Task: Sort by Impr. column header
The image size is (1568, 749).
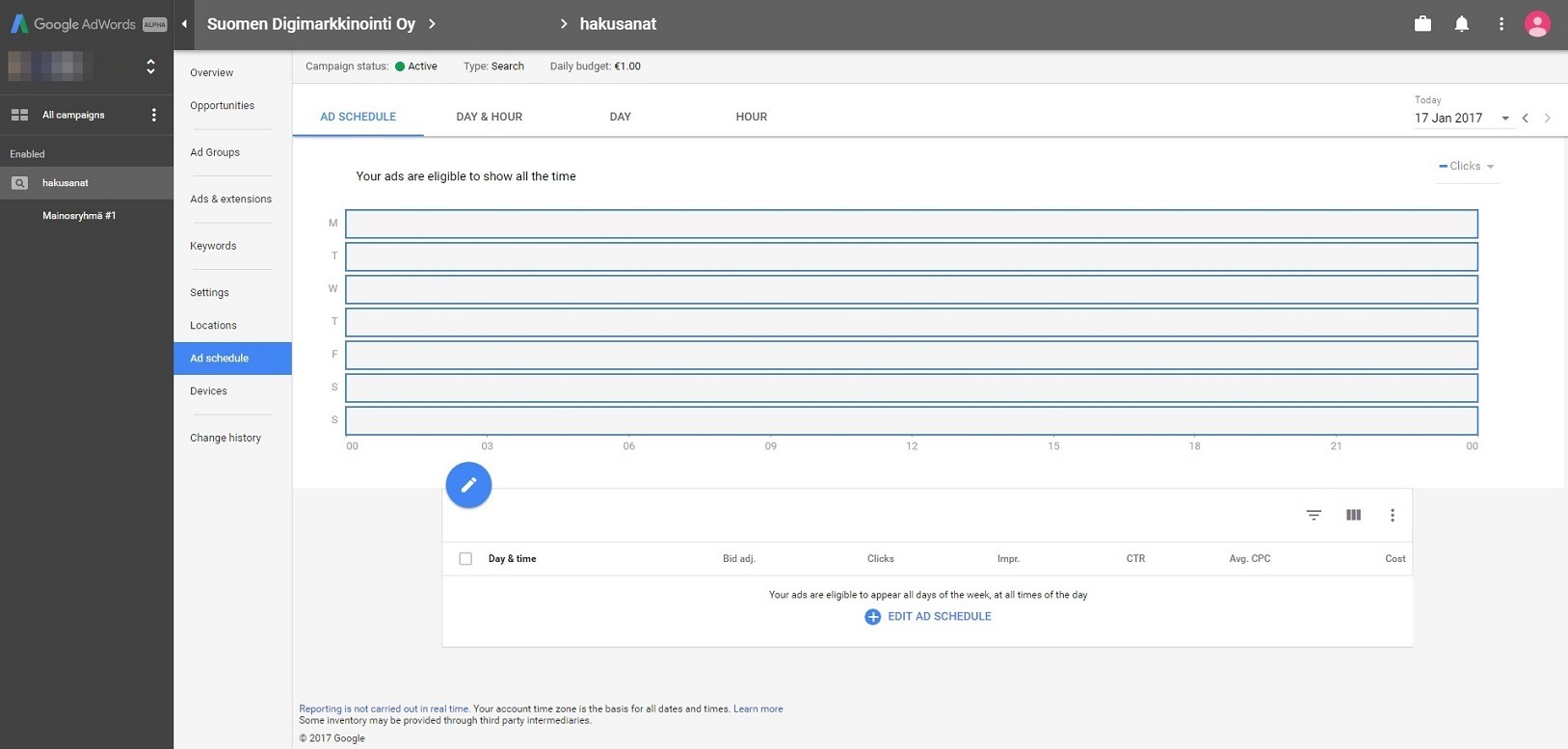Action: coord(1008,559)
